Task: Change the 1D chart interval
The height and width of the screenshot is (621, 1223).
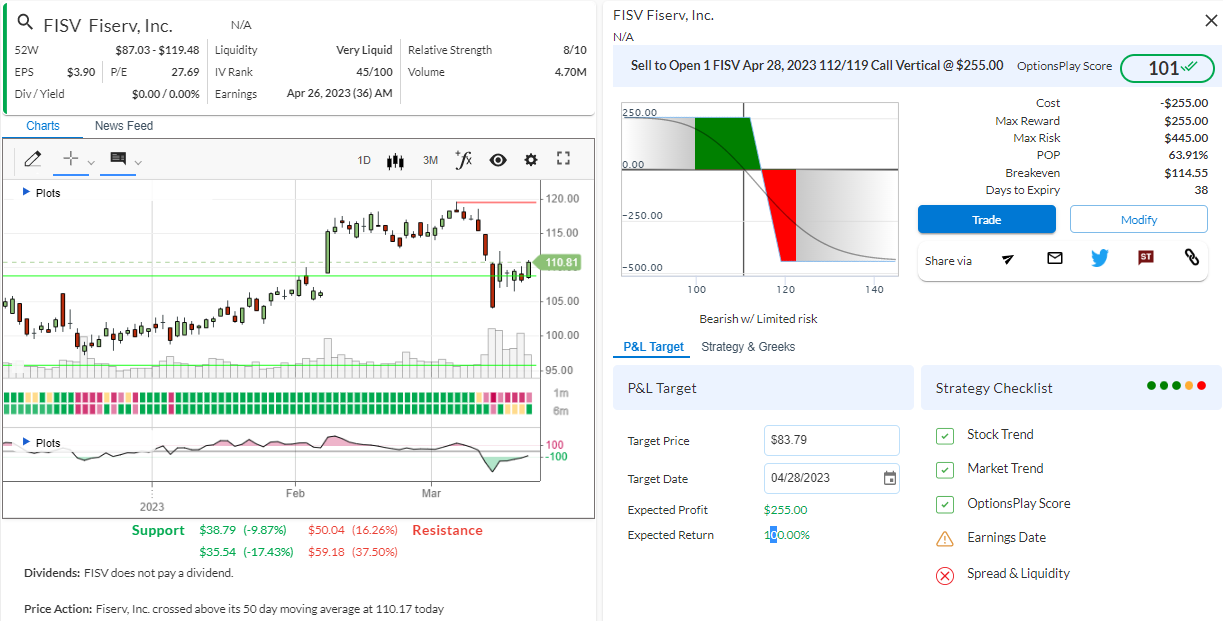Action: coord(364,160)
